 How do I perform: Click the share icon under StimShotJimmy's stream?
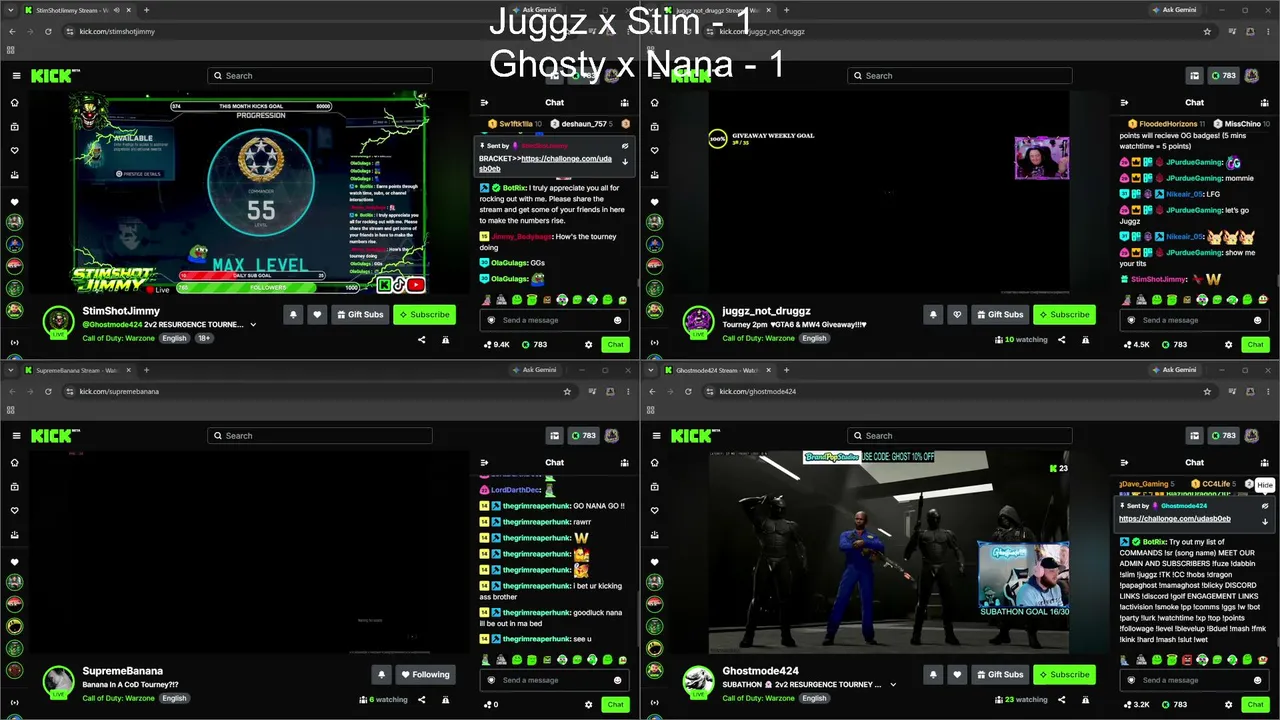pos(421,340)
